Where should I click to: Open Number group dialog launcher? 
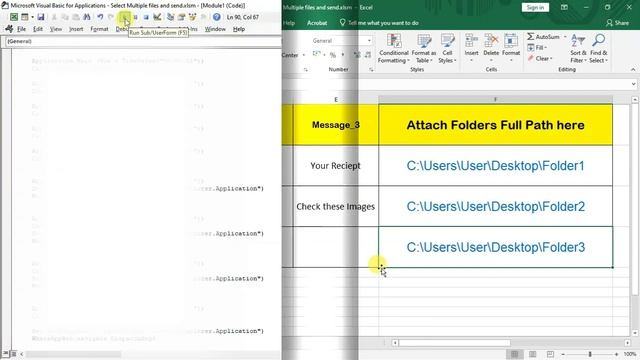click(371, 70)
